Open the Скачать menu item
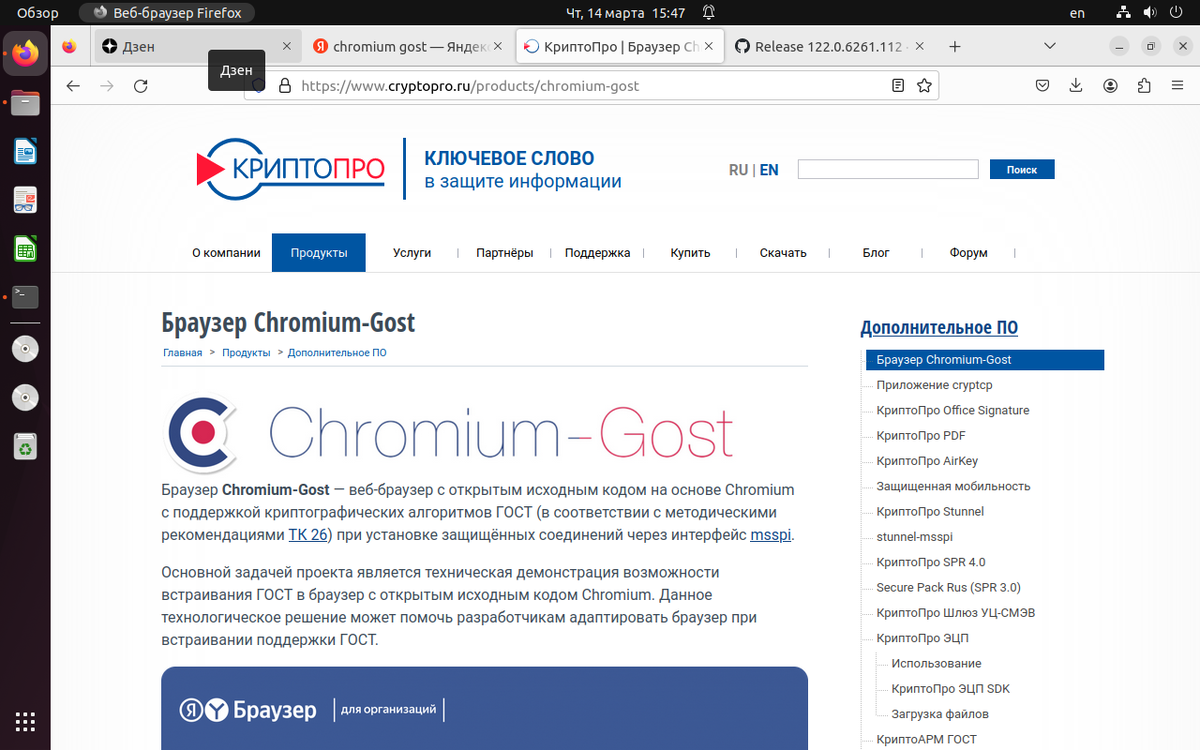This screenshot has width=1200, height=750. point(783,253)
